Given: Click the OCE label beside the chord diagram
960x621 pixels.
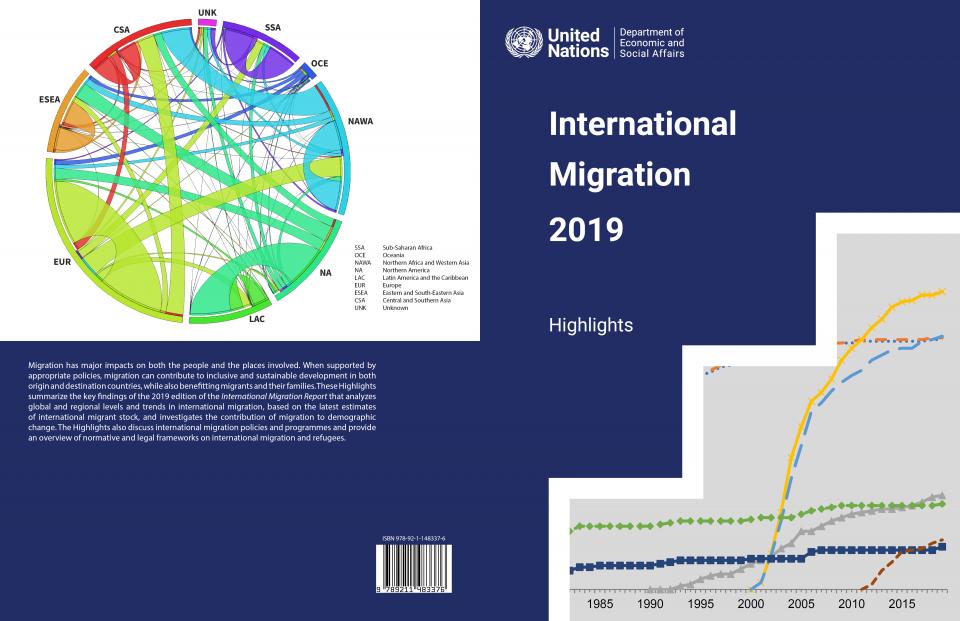Looking at the screenshot, I should tap(319, 64).
